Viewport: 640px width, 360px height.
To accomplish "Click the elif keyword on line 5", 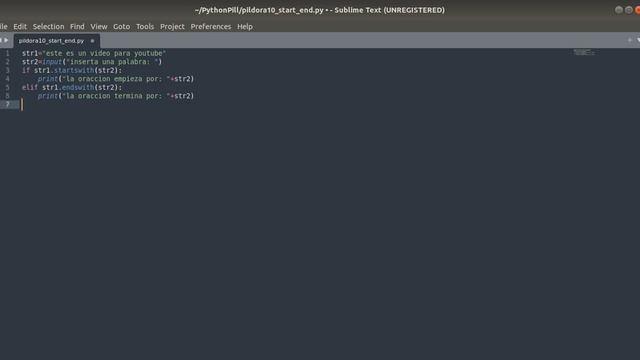I will click(x=30, y=87).
